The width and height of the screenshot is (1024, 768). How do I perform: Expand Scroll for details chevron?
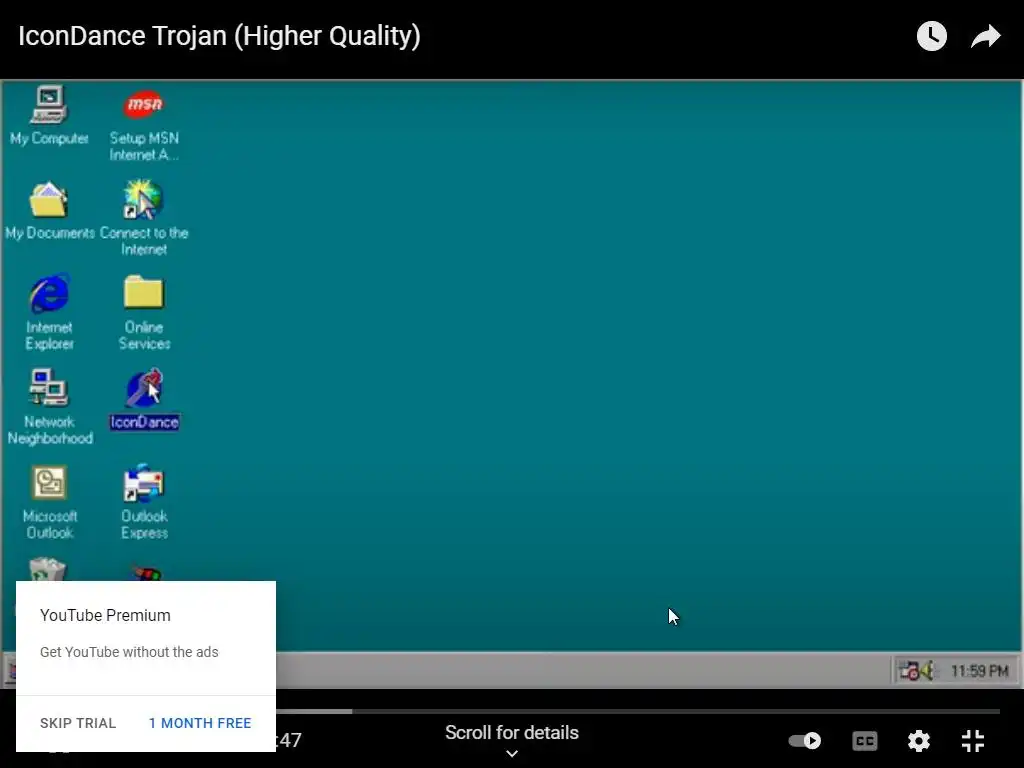[x=512, y=753]
